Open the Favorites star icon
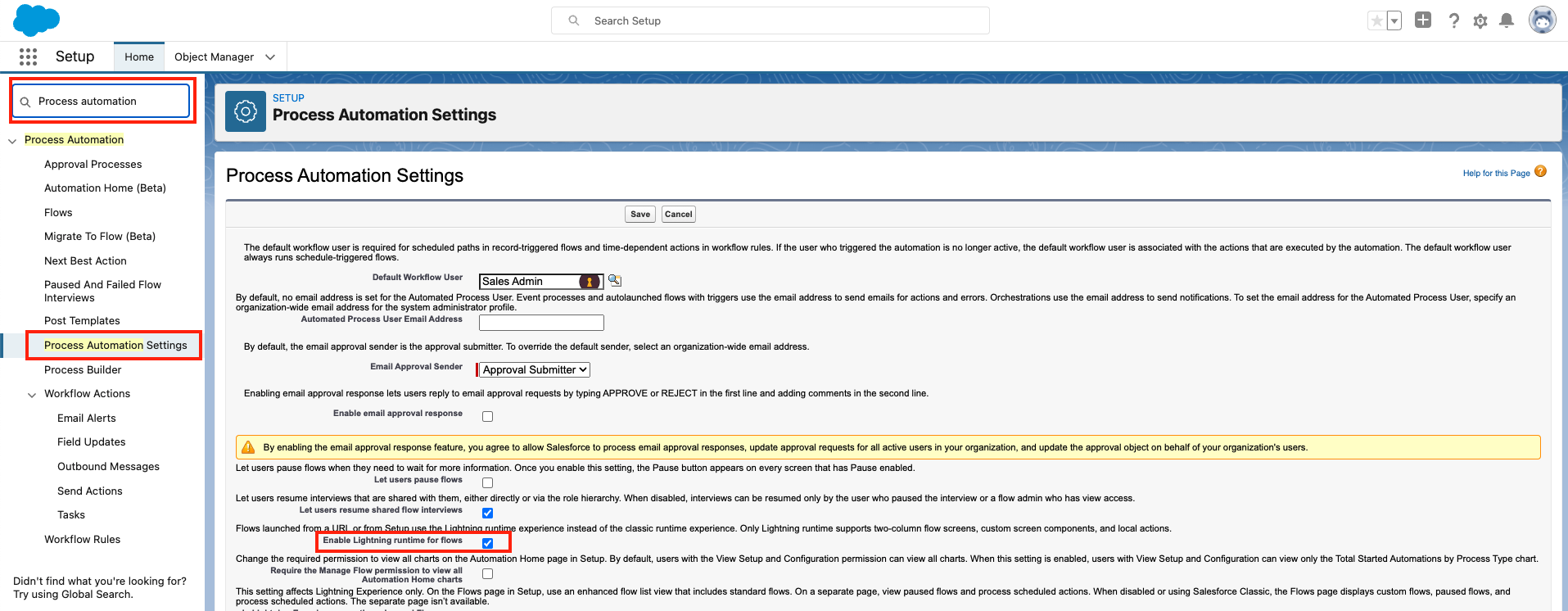 (1376, 20)
